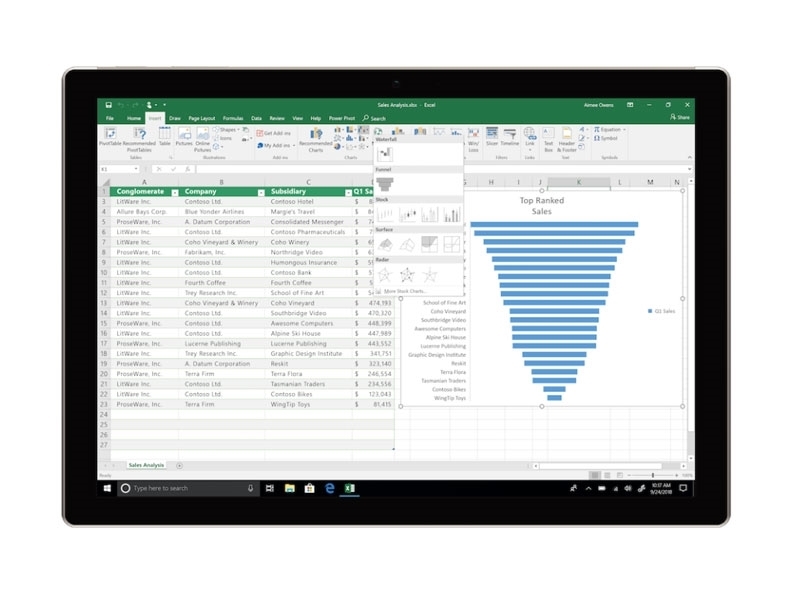Screen dimensions: 800x600
Task: Expand the formula bar
Action: point(689,169)
